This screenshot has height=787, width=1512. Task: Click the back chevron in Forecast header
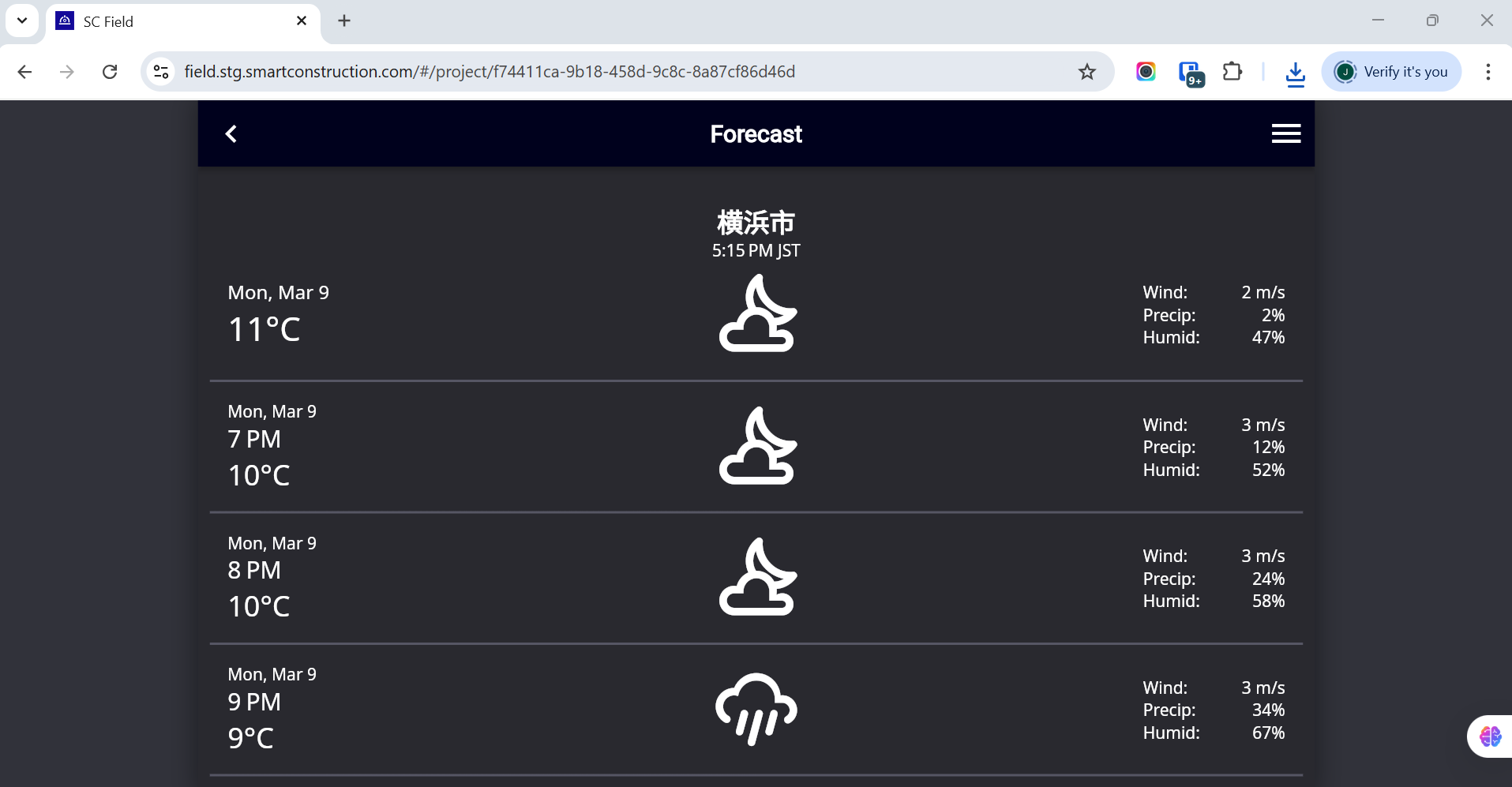coord(231,134)
